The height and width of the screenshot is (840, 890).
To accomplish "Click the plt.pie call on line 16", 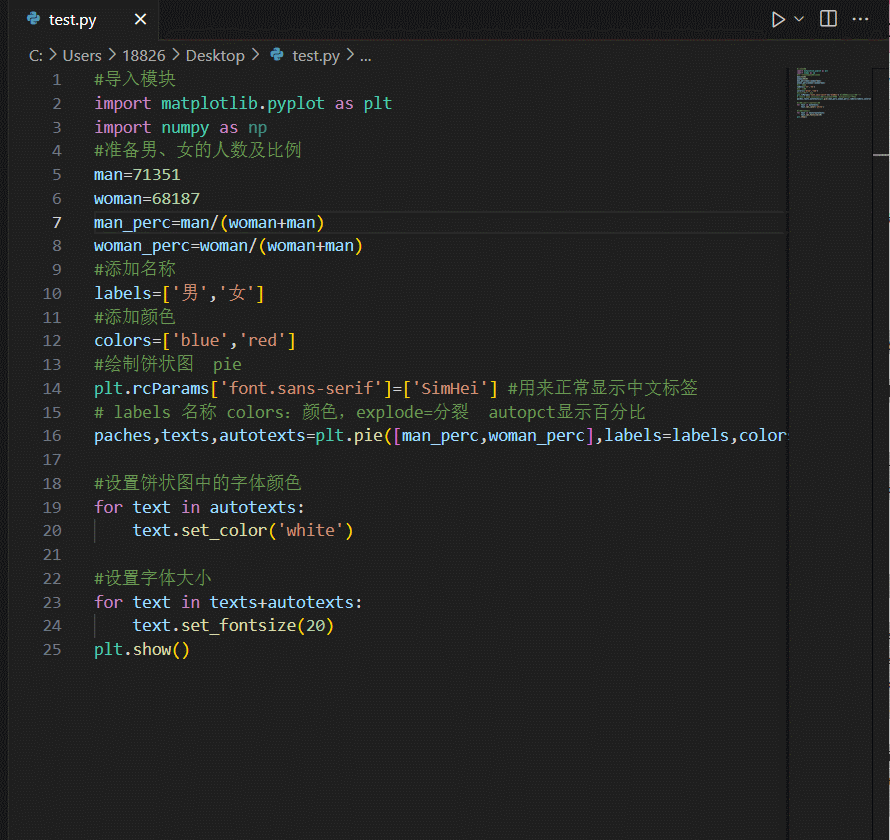I will (440, 435).
